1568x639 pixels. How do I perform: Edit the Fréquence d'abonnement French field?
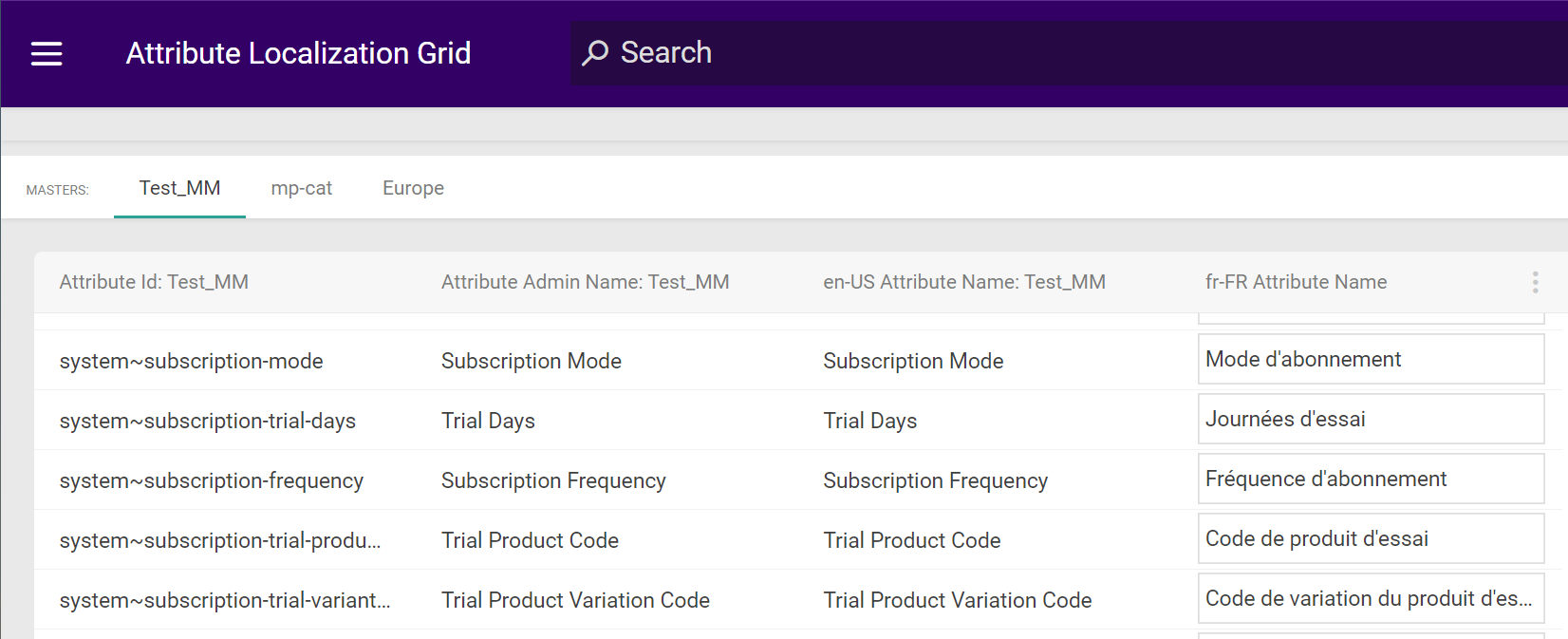coord(1371,479)
